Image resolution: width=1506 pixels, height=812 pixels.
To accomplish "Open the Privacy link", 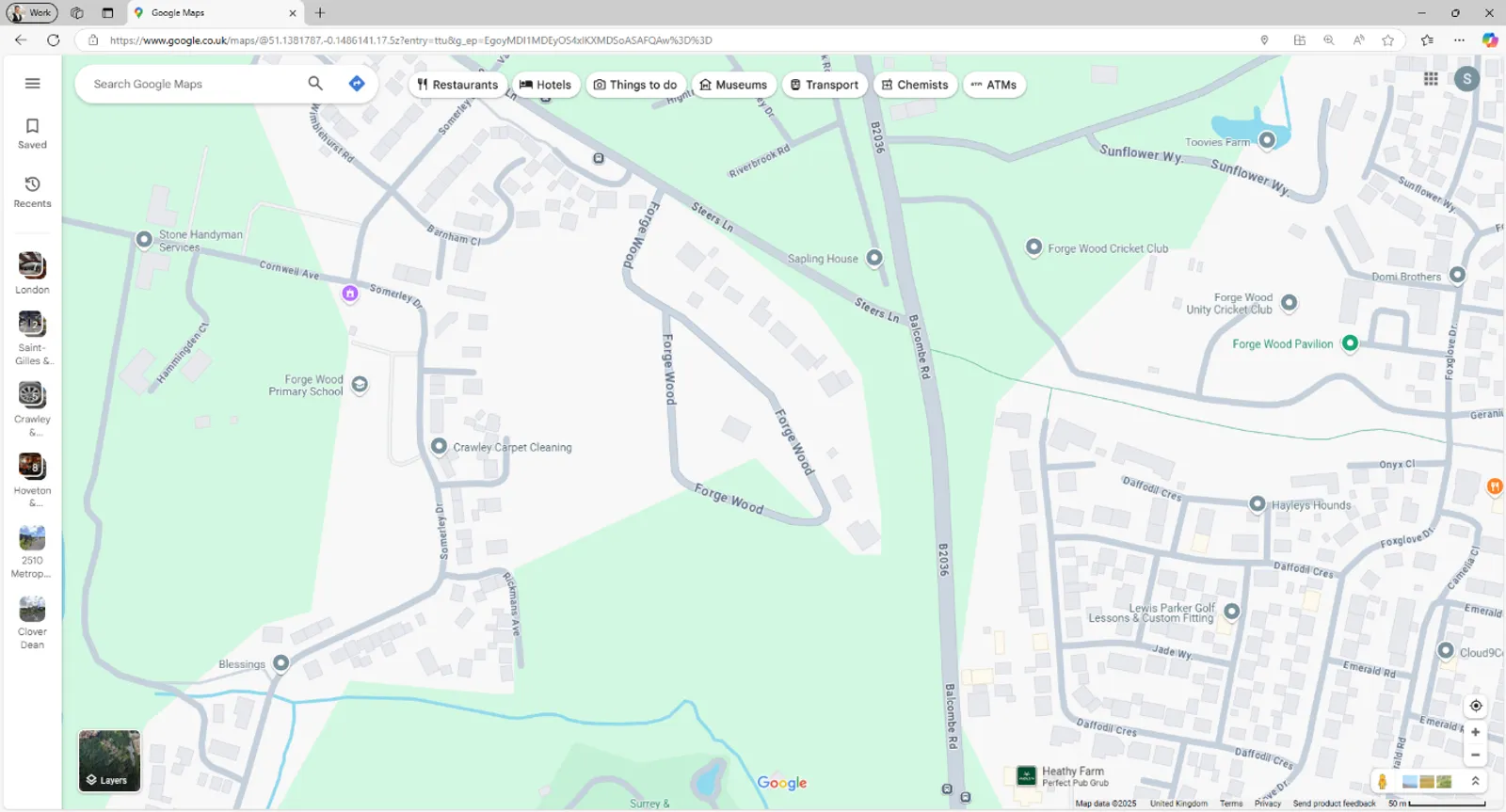I will coord(1267,804).
